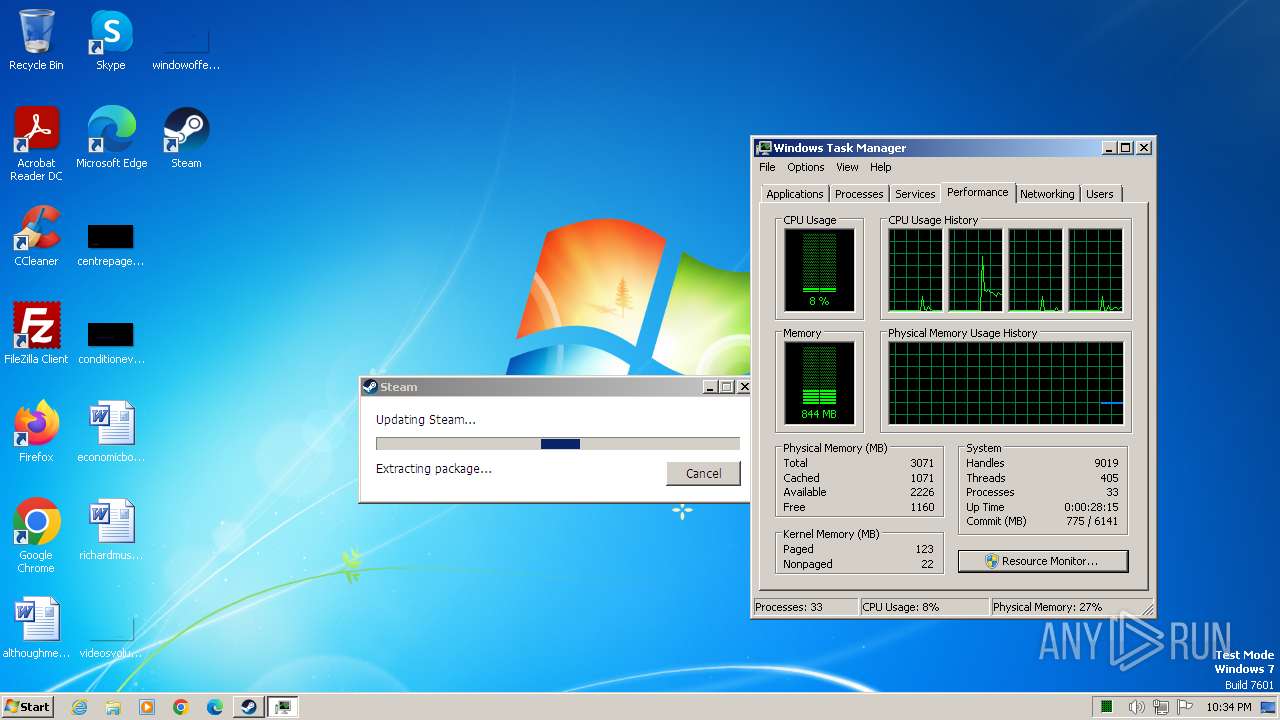1280x720 pixels.
Task: Open File Explorer from the taskbar
Action: pyautogui.click(x=113, y=707)
